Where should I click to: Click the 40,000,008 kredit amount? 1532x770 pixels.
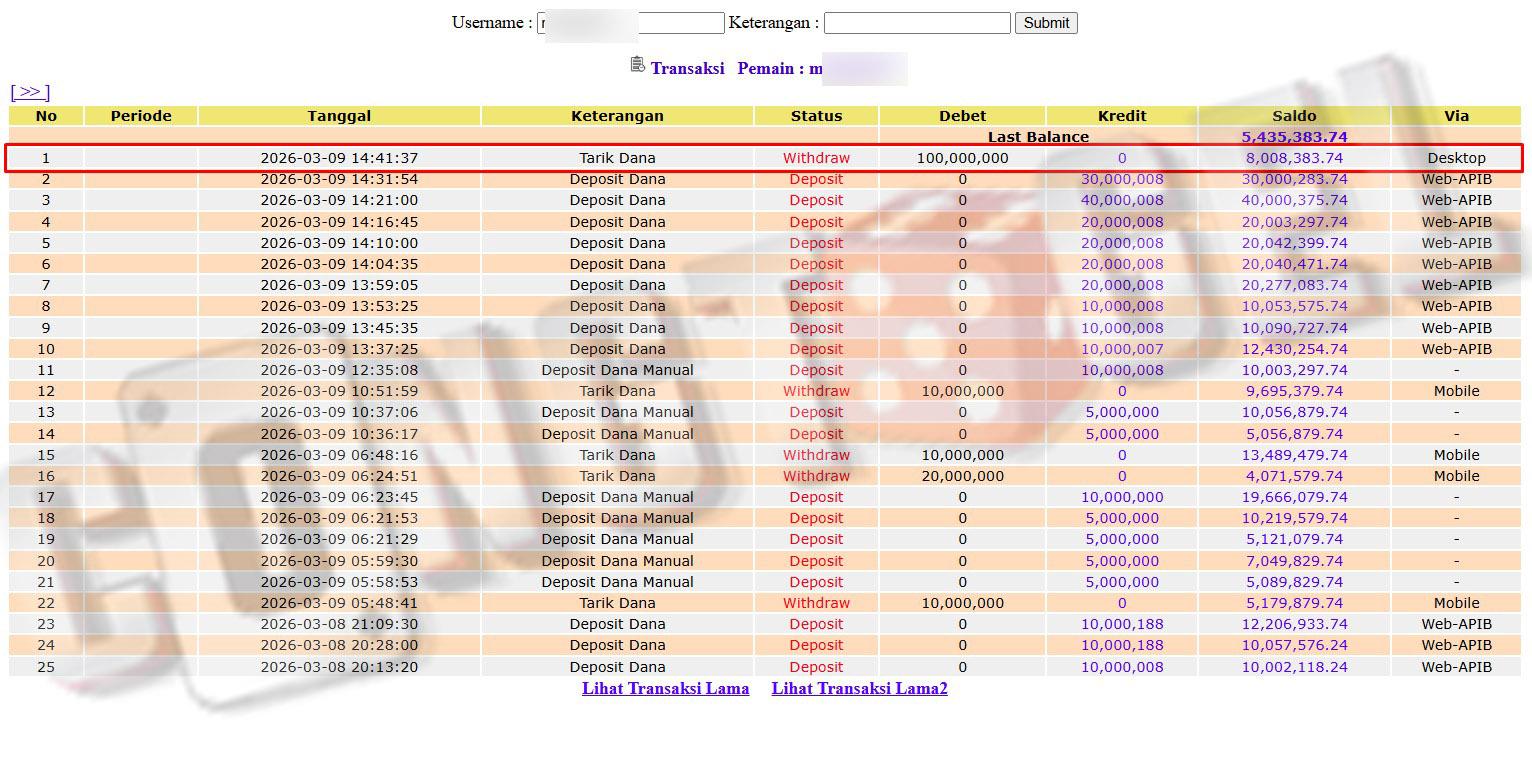point(1121,200)
